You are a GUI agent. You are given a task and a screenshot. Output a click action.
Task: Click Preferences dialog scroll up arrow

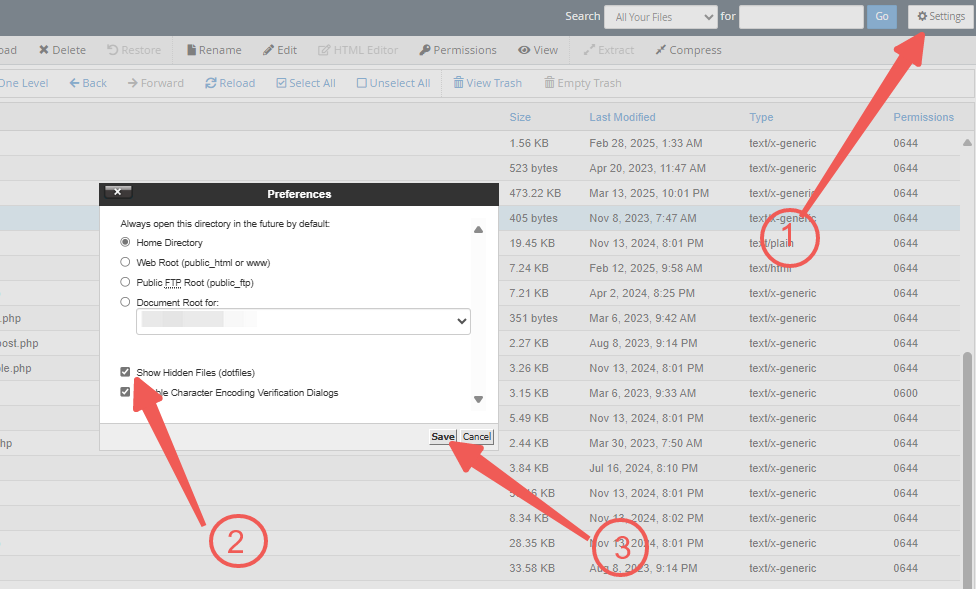[x=478, y=230]
